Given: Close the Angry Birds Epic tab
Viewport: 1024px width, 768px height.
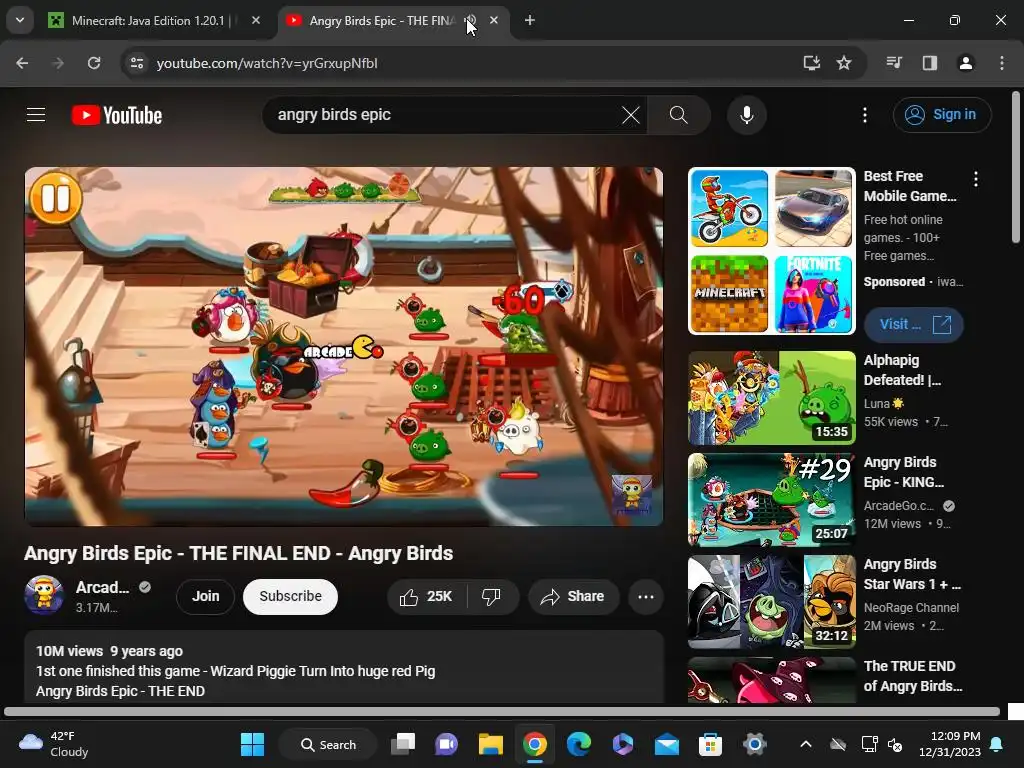Looking at the screenshot, I should [x=494, y=21].
